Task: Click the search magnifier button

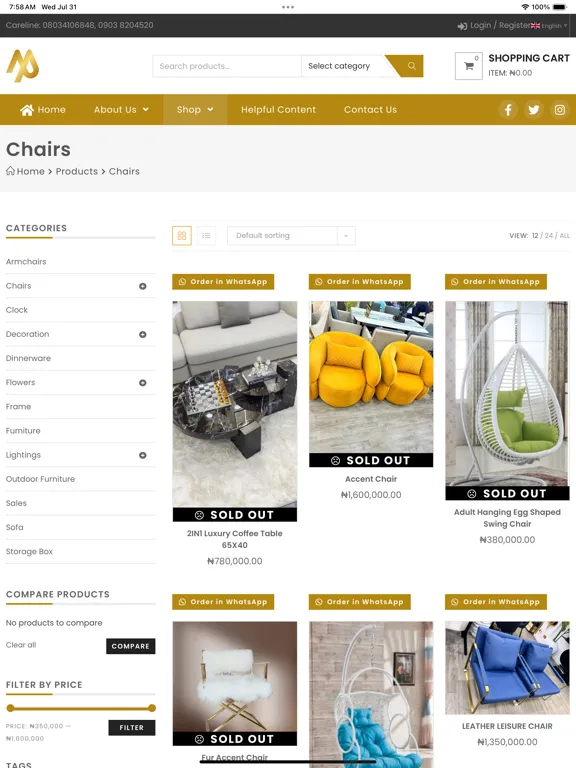Action: (411, 66)
